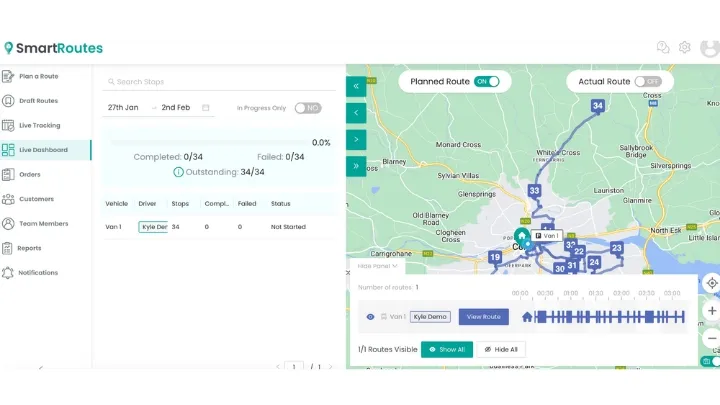Select Live Dashboard menu item

pyautogui.click(x=44, y=150)
